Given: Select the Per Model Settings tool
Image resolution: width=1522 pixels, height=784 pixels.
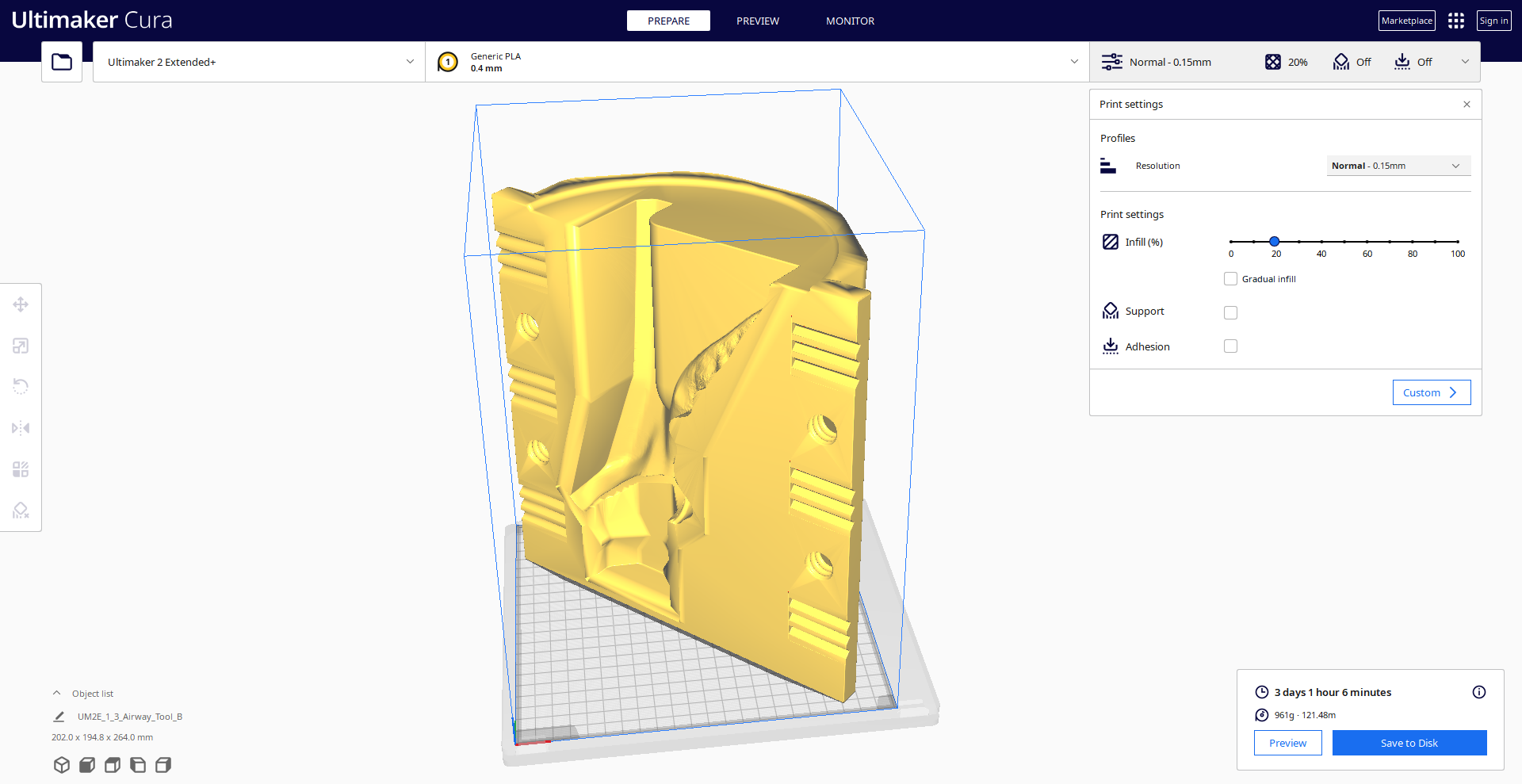Looking at the screenshot, I should coord(21,469).
